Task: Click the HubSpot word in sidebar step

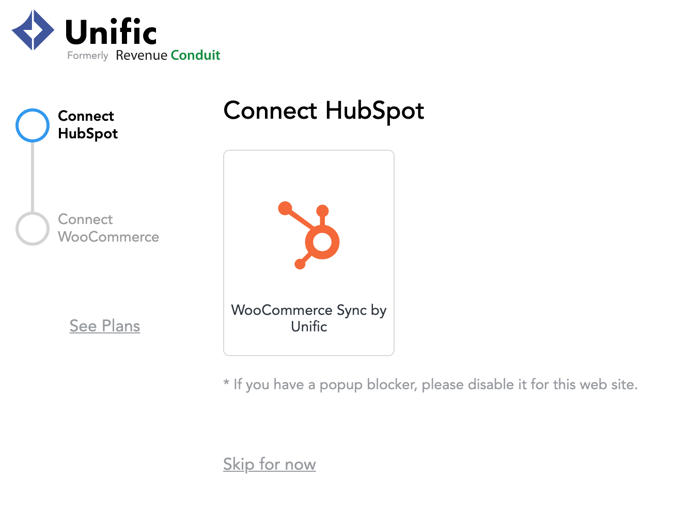Action: click(x=88, y=134)
